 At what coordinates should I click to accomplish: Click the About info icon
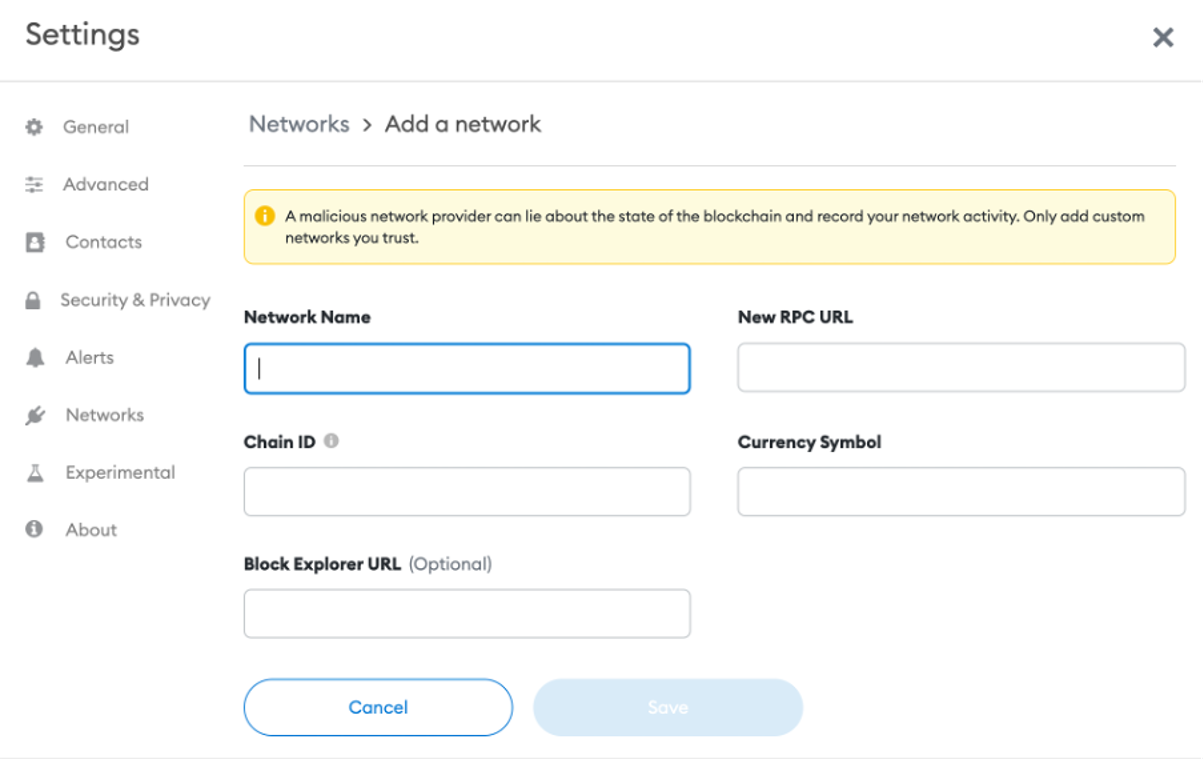(x=35, y=530)
